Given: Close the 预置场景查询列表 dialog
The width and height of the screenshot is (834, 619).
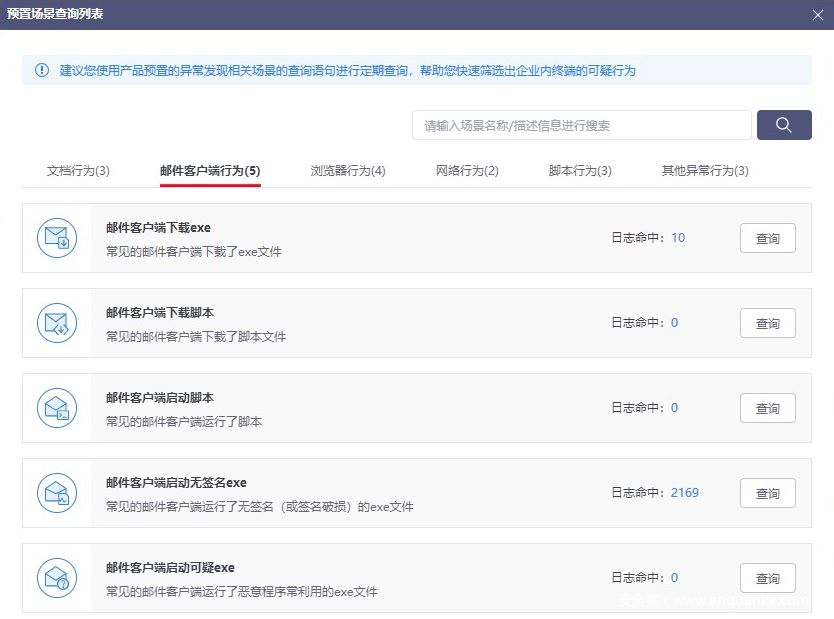Looking at the screenshot, I should pyautogui.click(x=818, y=14).
